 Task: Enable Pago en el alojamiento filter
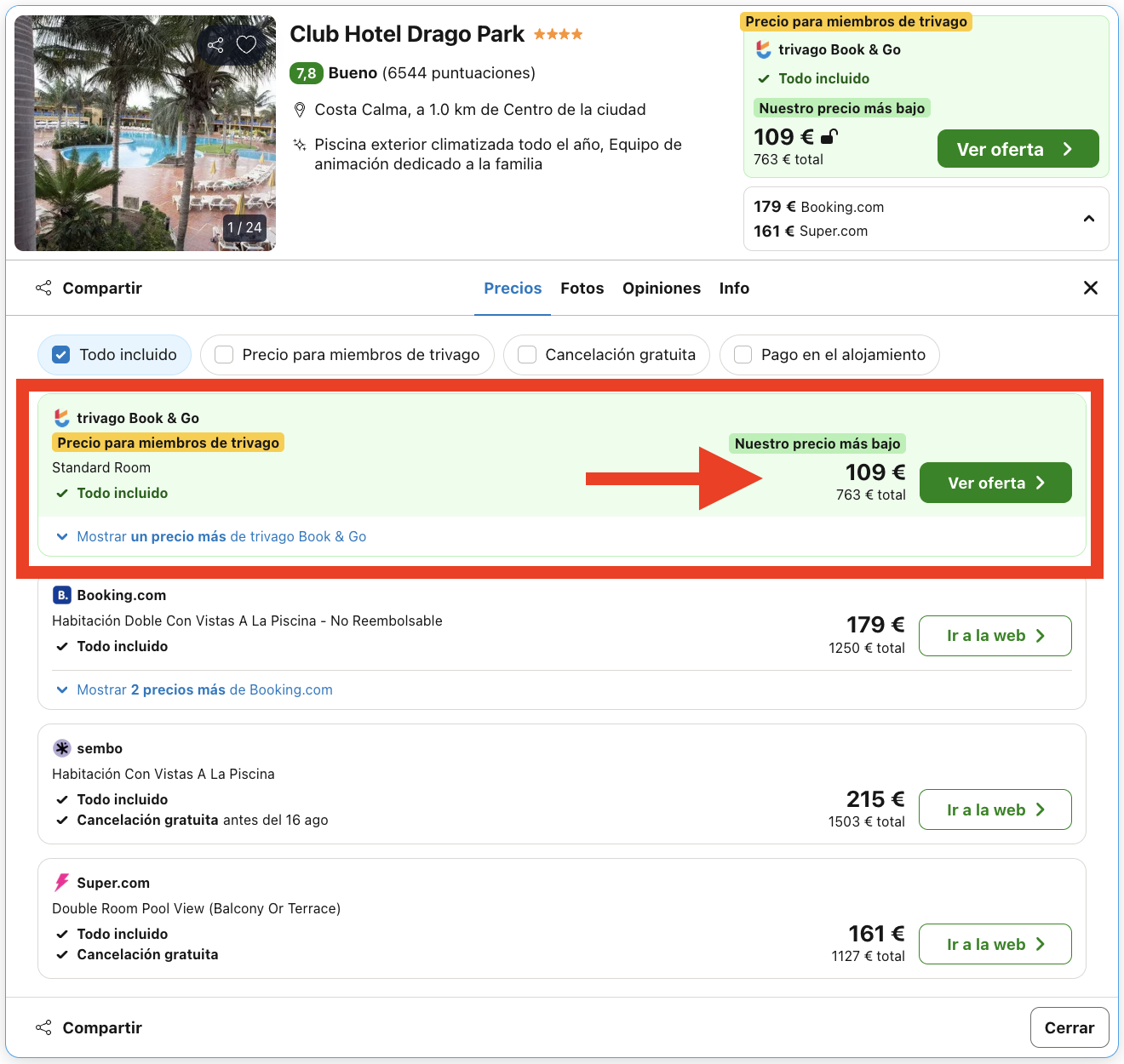coord(829,355)
